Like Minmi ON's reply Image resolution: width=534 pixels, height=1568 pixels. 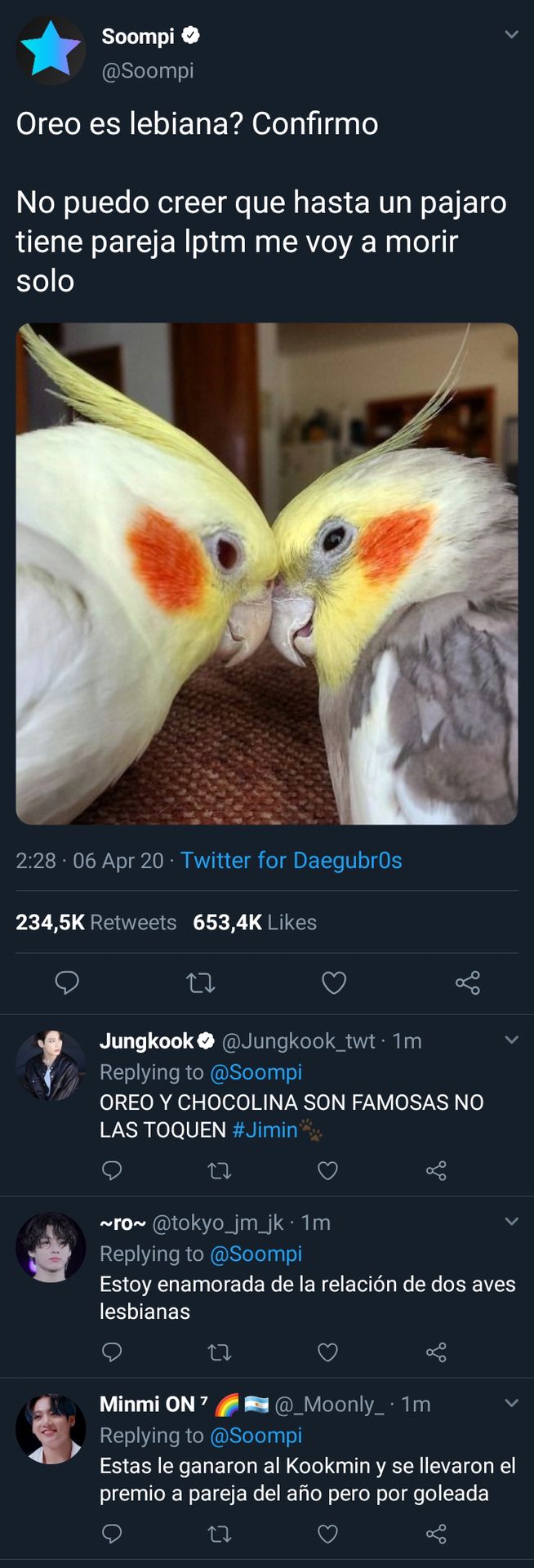coord(327,1534)
